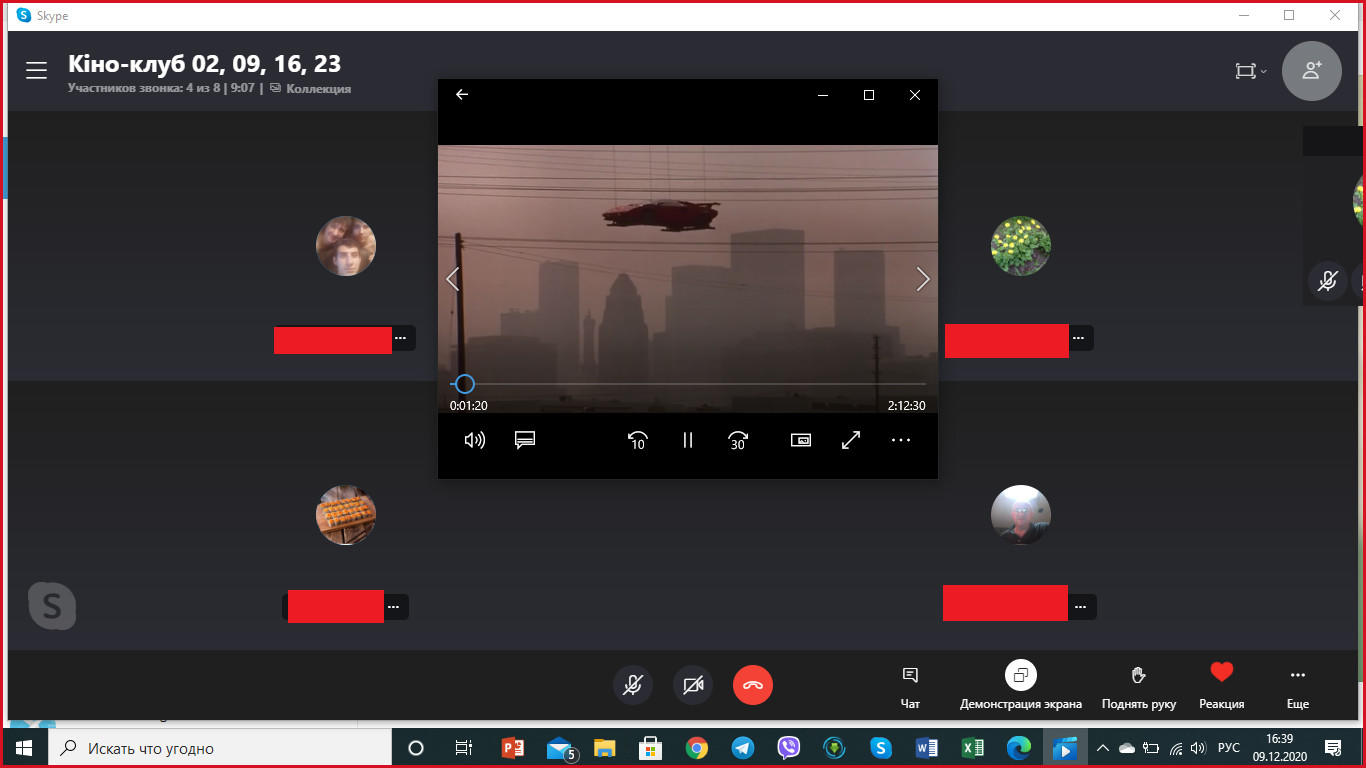The image size is (1366, 768).
Task: Switch to Movies & TV taskbar icon
Action: (x=1065, y=748)
